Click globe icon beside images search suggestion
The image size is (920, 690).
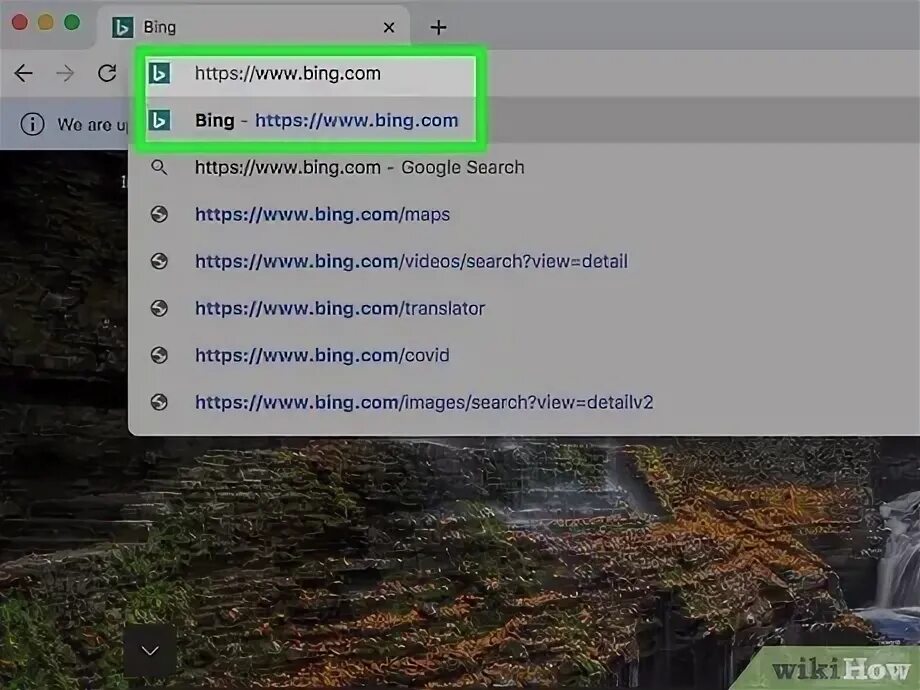click(x=159, y=402)
